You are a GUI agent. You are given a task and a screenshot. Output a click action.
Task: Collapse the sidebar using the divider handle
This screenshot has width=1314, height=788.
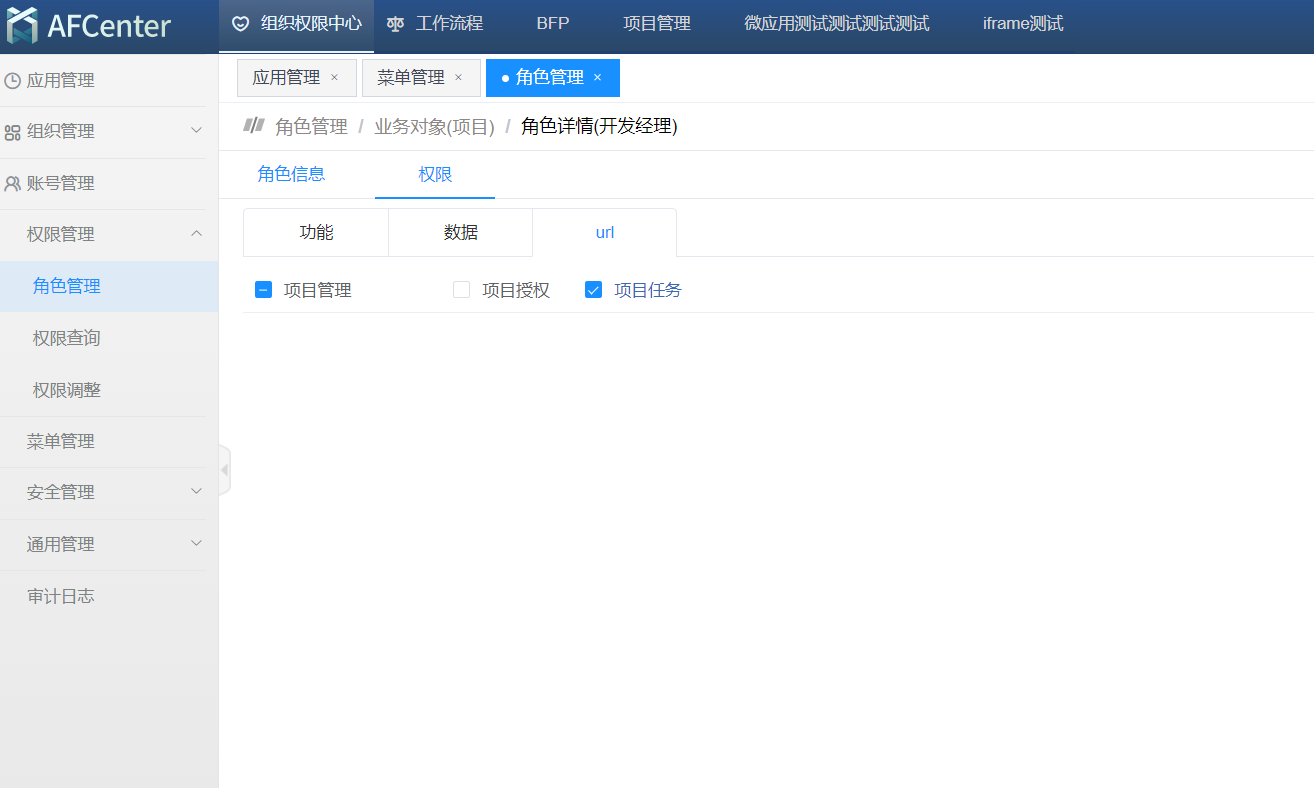(x=224, y=470)
